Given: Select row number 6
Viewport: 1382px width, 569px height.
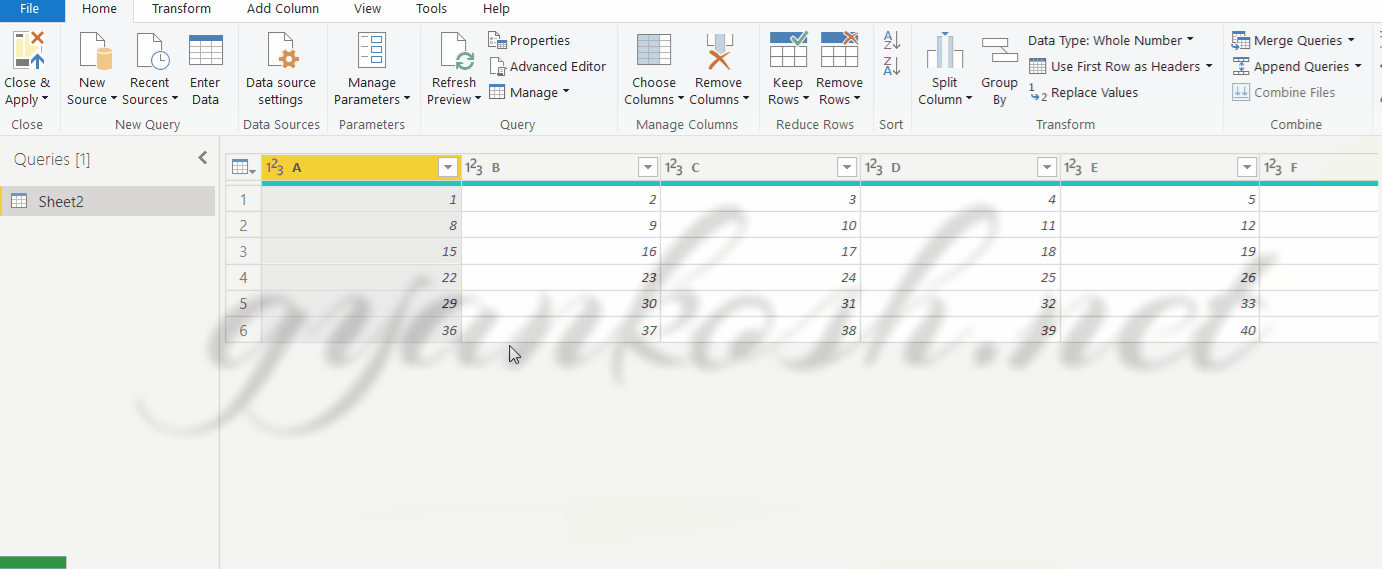Looking at the screenshot, I should (243, 330).
